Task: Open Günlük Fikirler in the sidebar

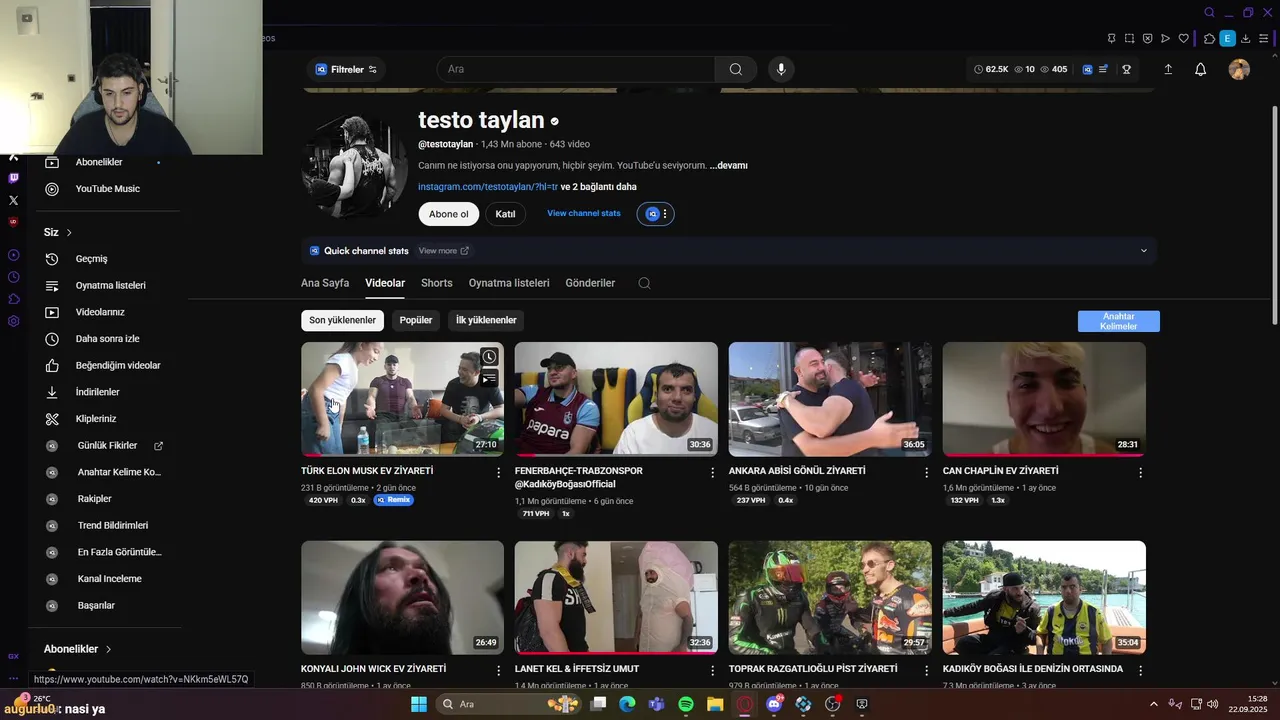Action: 107,446
